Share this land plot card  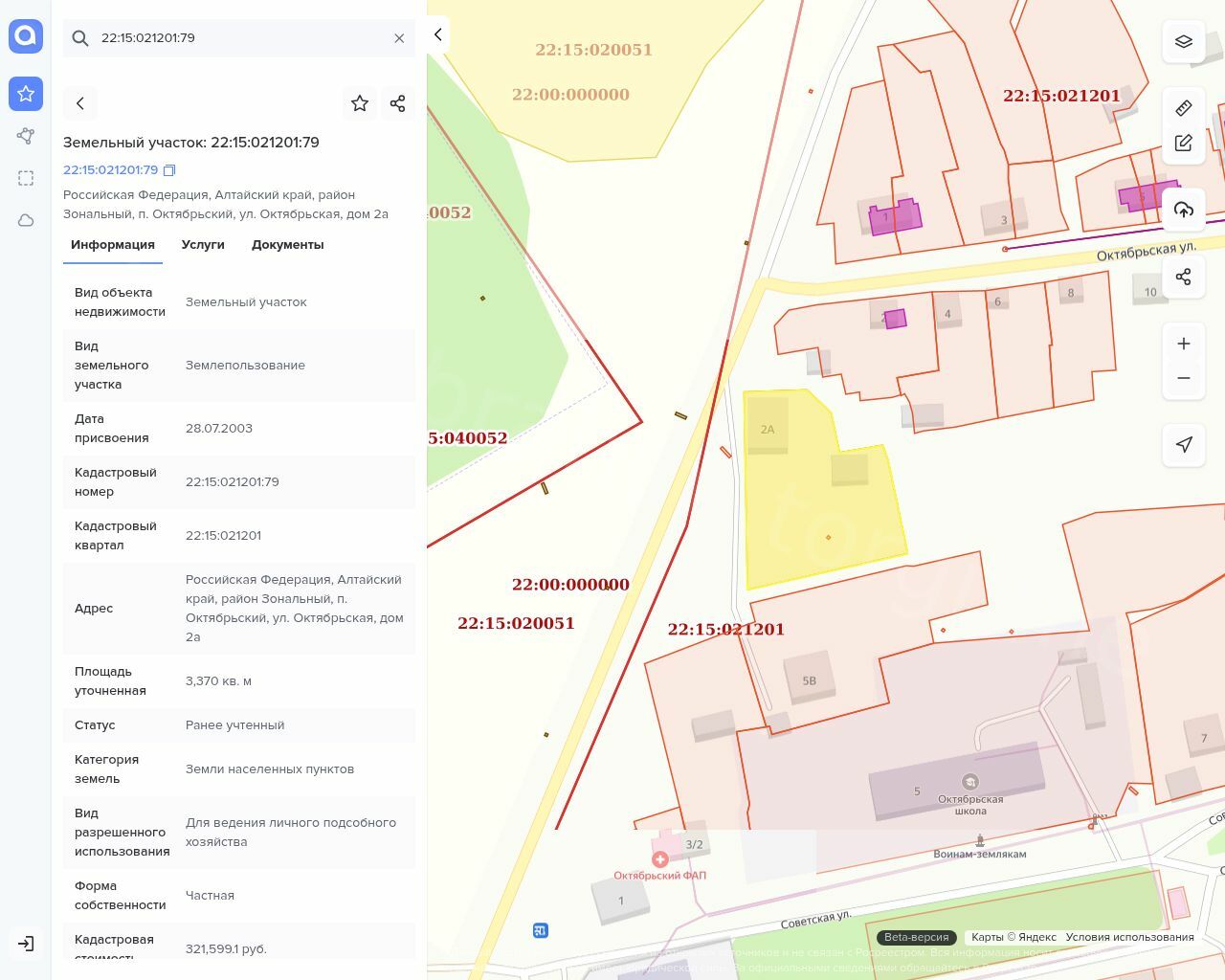[x=398, y=103]
